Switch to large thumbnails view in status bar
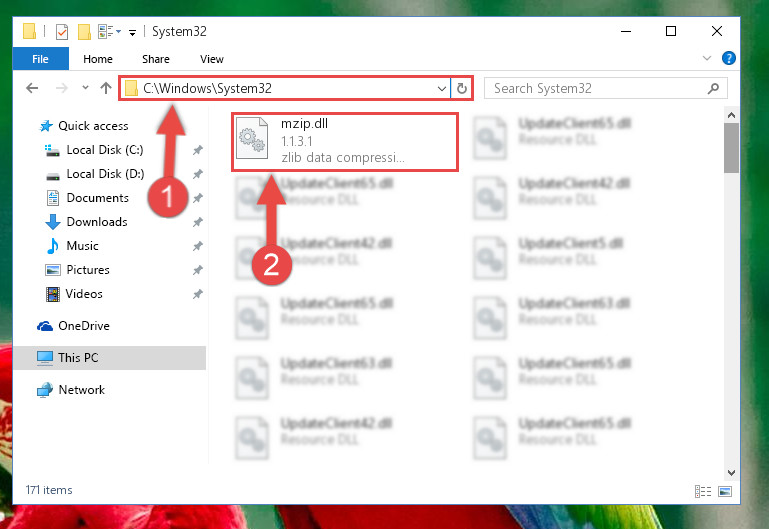The height and width of the screenshot is (529, 769). point(725,491)
